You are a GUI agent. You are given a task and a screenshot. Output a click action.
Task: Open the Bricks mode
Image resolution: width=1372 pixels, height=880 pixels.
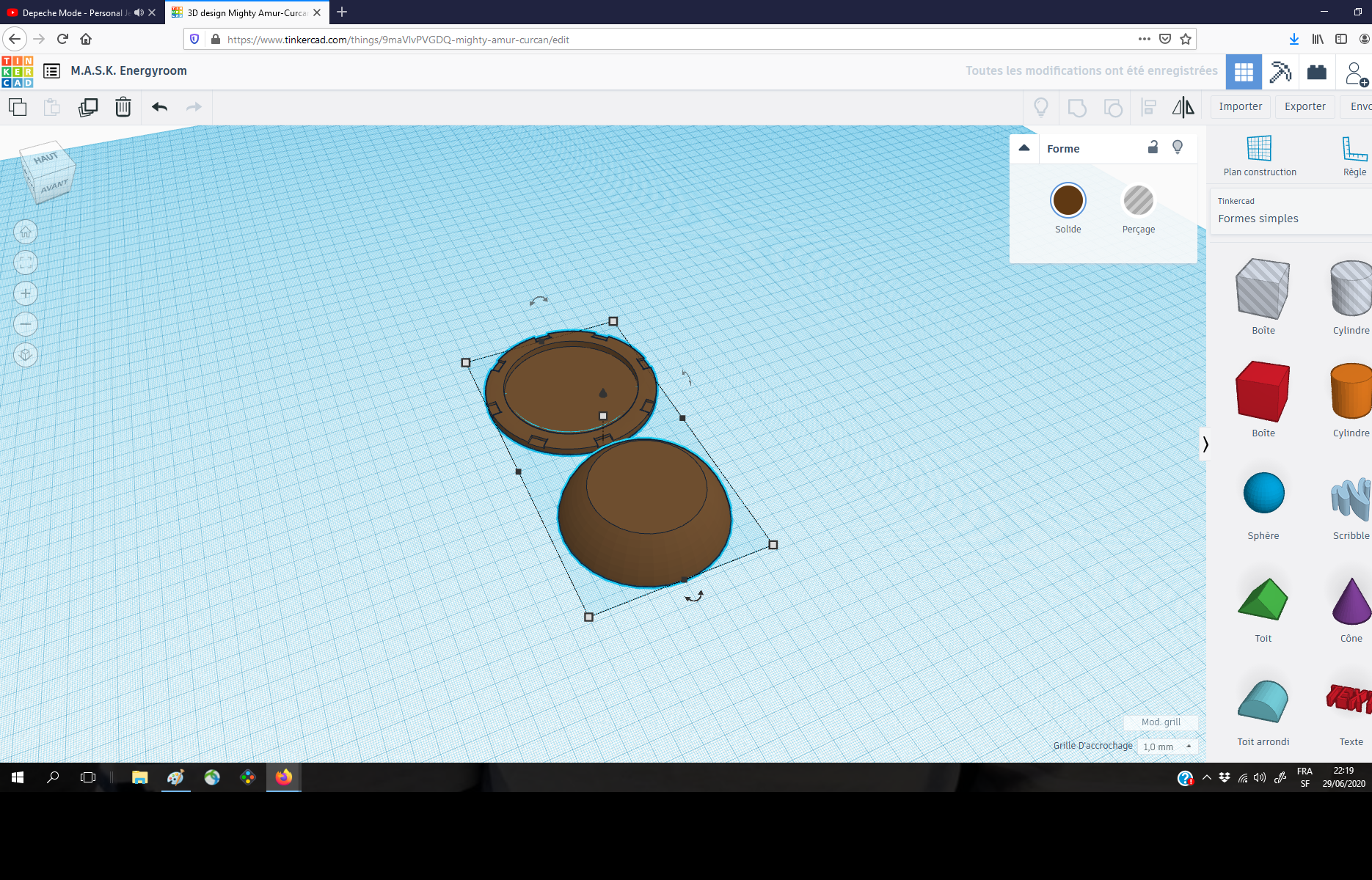point(1317,72)
